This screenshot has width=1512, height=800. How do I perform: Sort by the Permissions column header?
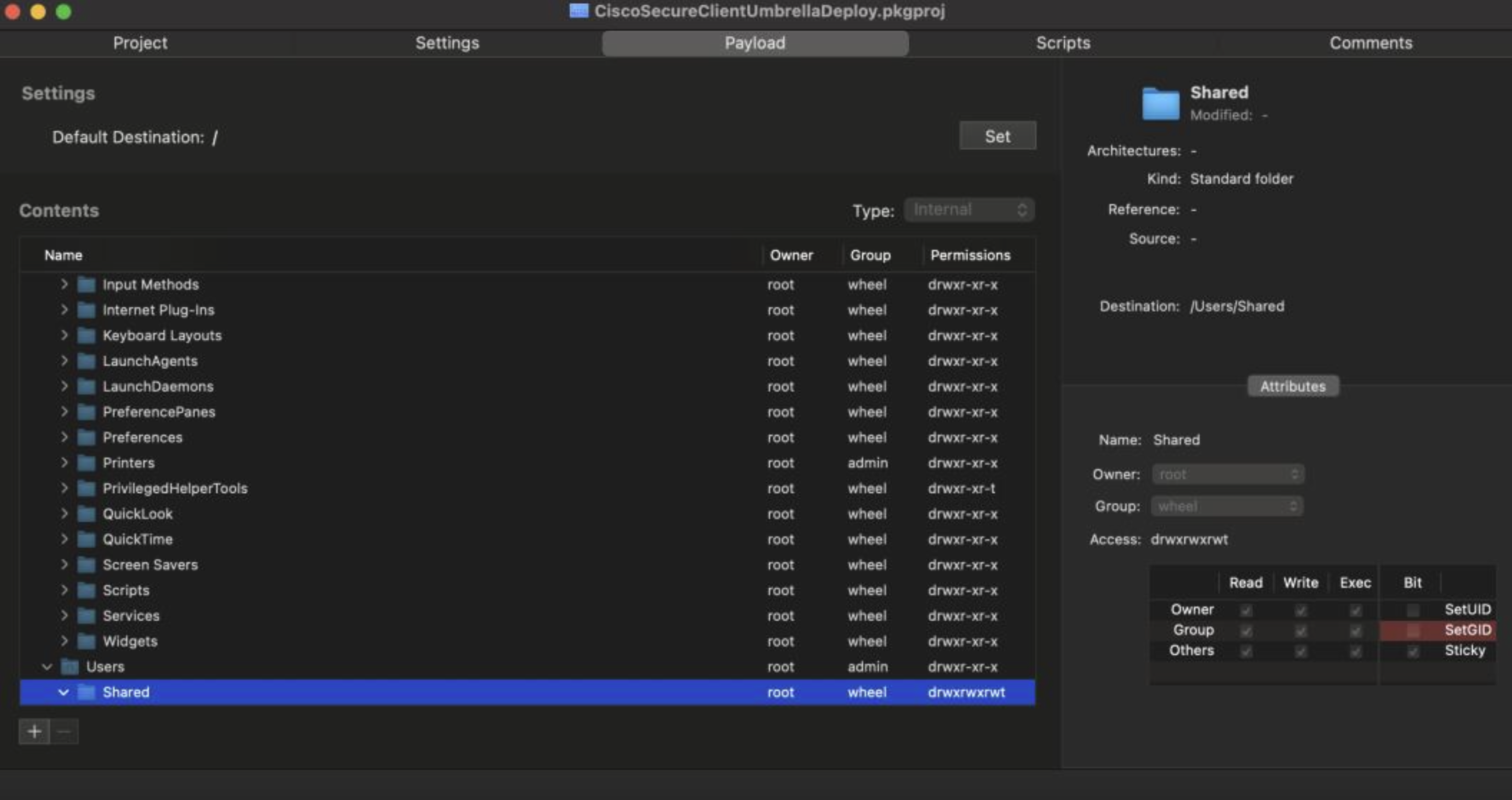coord(970,255)
